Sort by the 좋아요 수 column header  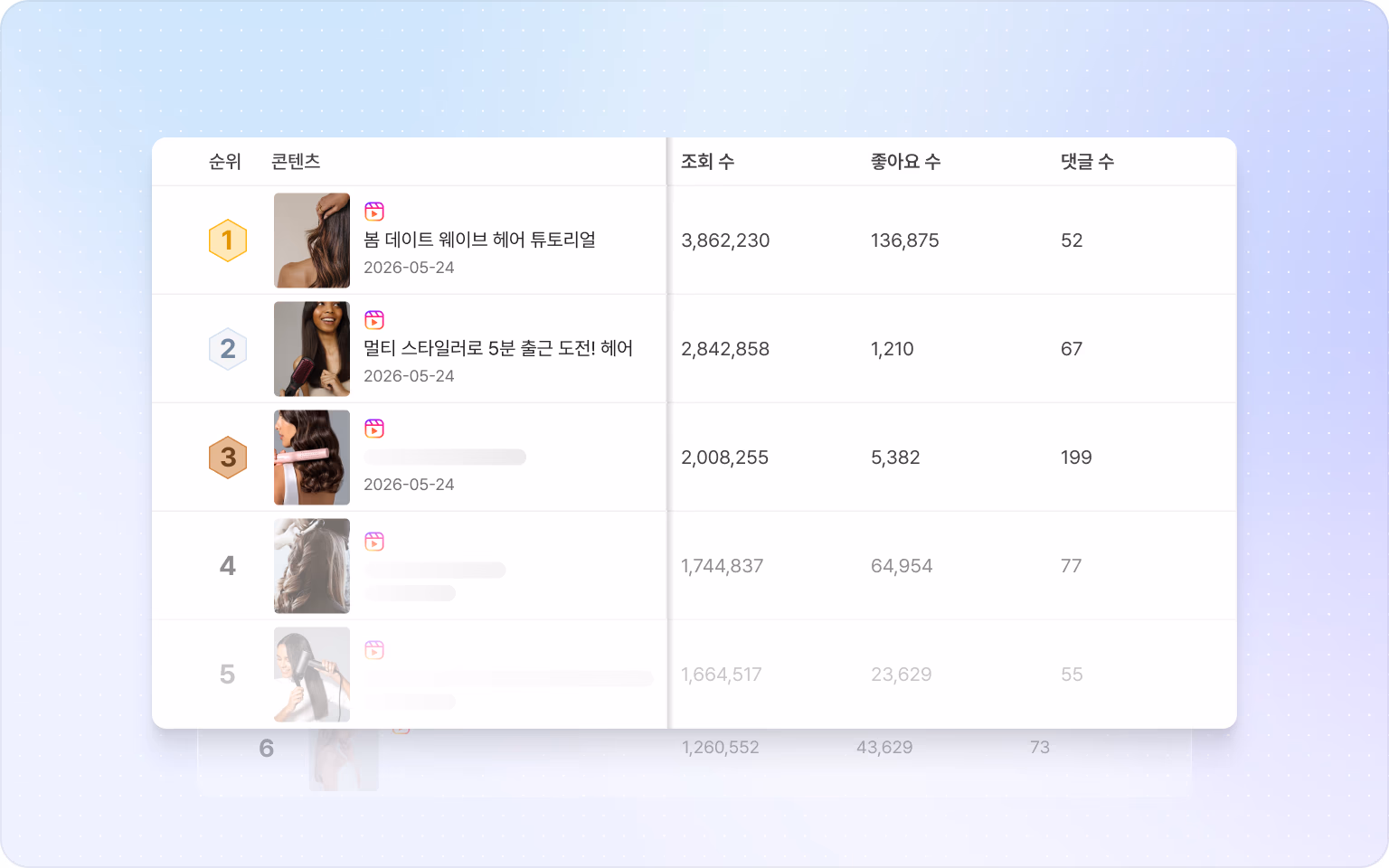pos(905,162)
